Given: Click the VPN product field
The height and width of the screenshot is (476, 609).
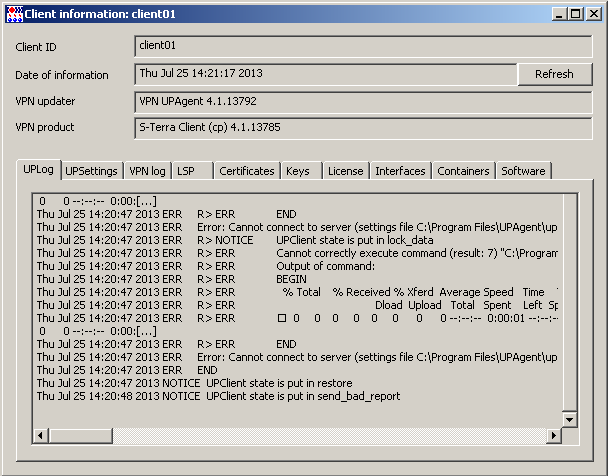Looking at the screenshot, I should pyautogui.click(x=362, y=127).
